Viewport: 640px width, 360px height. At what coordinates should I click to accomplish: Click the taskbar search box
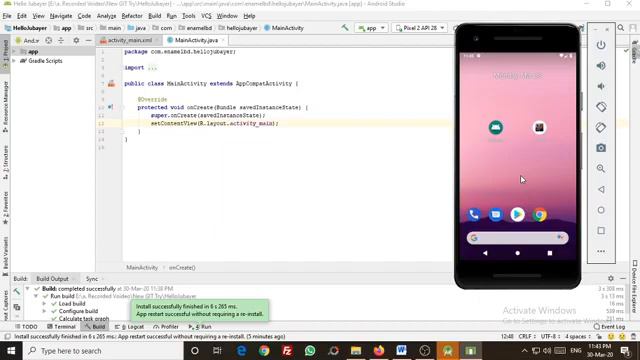(103, 351)
